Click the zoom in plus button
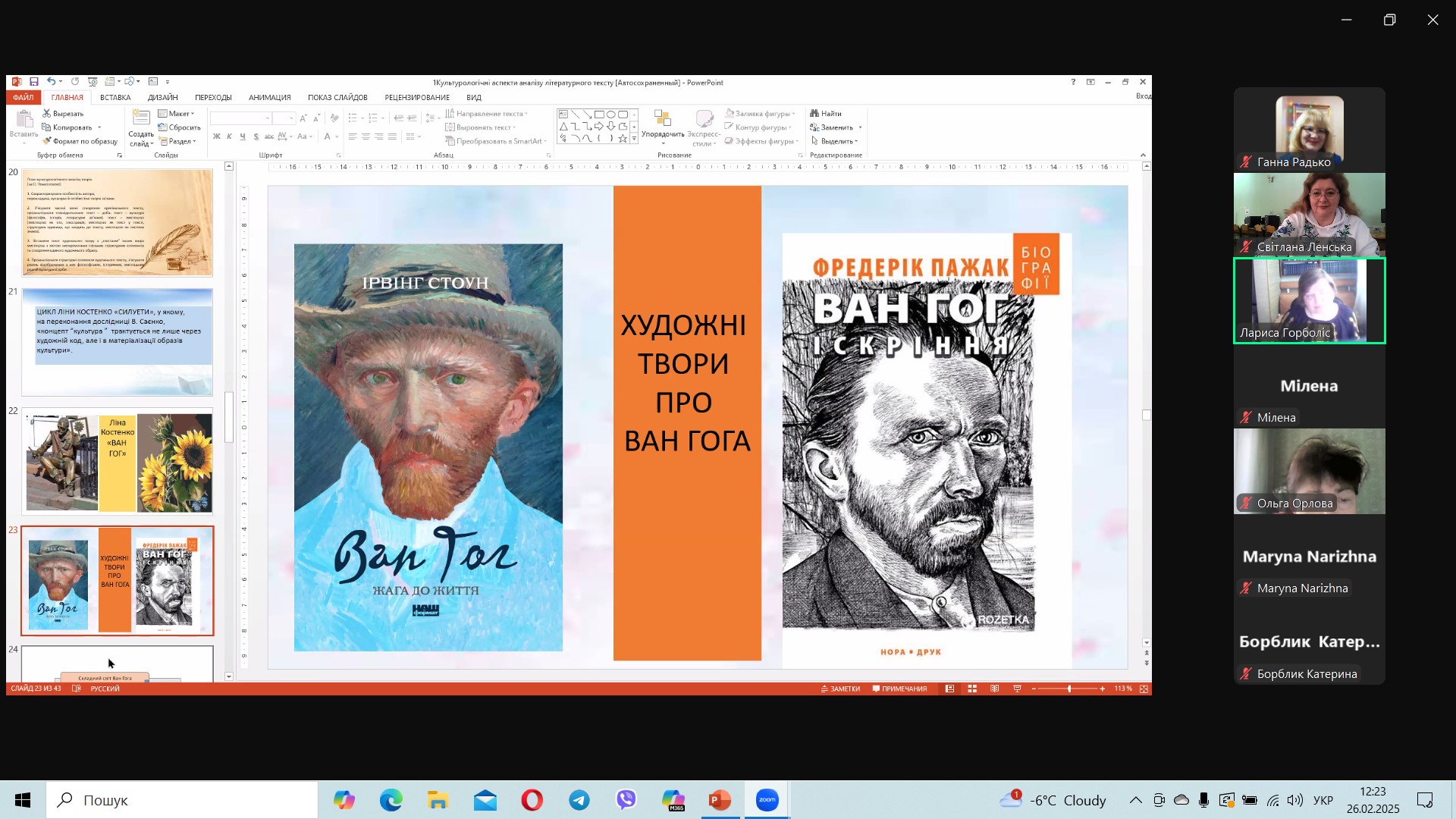This screenshot has width=1456, height=819. pos(1102,689)
